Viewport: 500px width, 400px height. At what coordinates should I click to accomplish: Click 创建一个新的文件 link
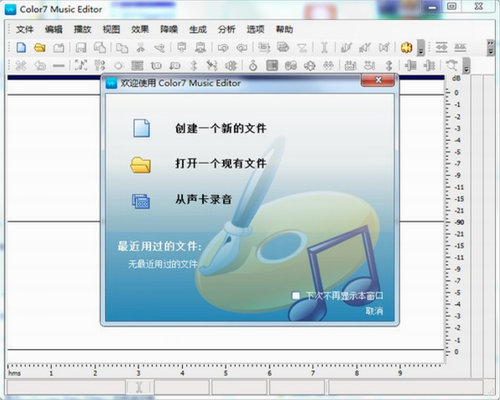[221, 129]
